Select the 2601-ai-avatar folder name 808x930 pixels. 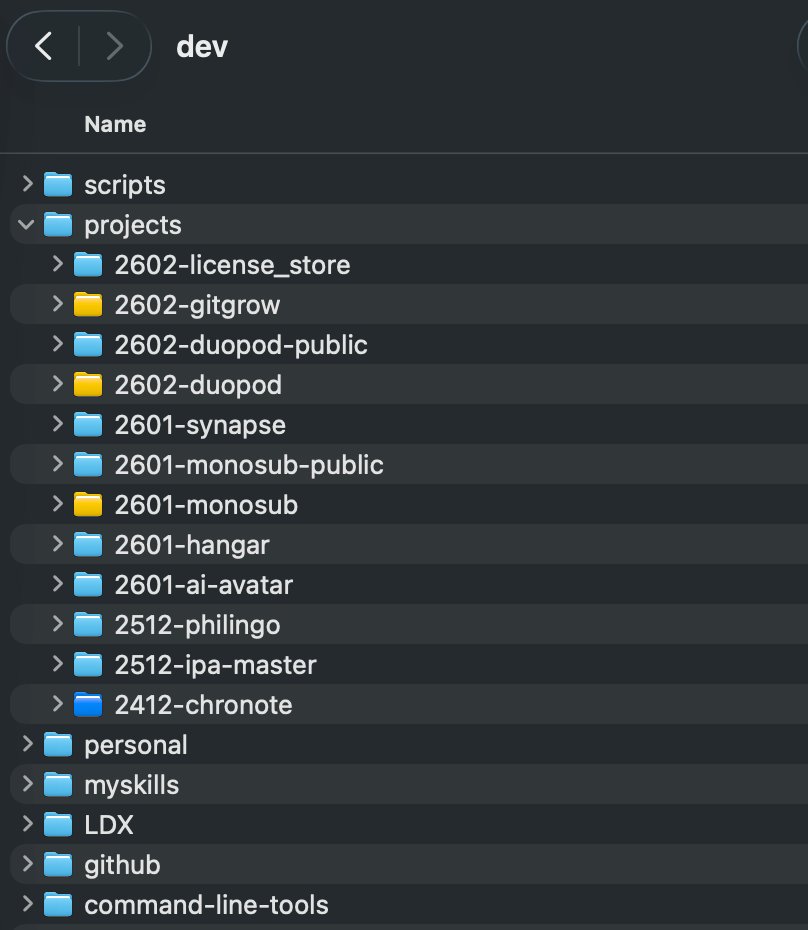(203, 585)
